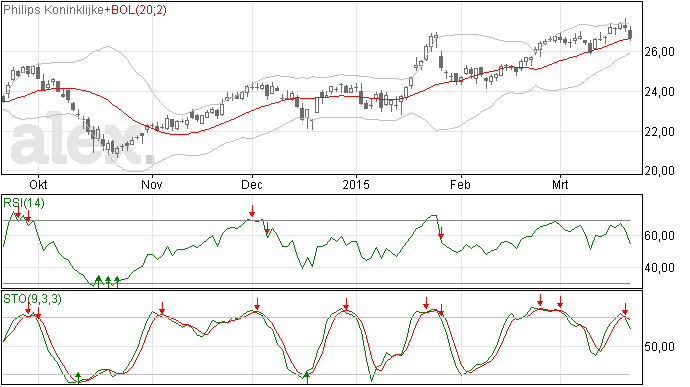Image resolution: width=690 pixels, height=387 pixels.
Task: Click the Philips Koninklijke chart title
Action: click(x=54, y=10)
